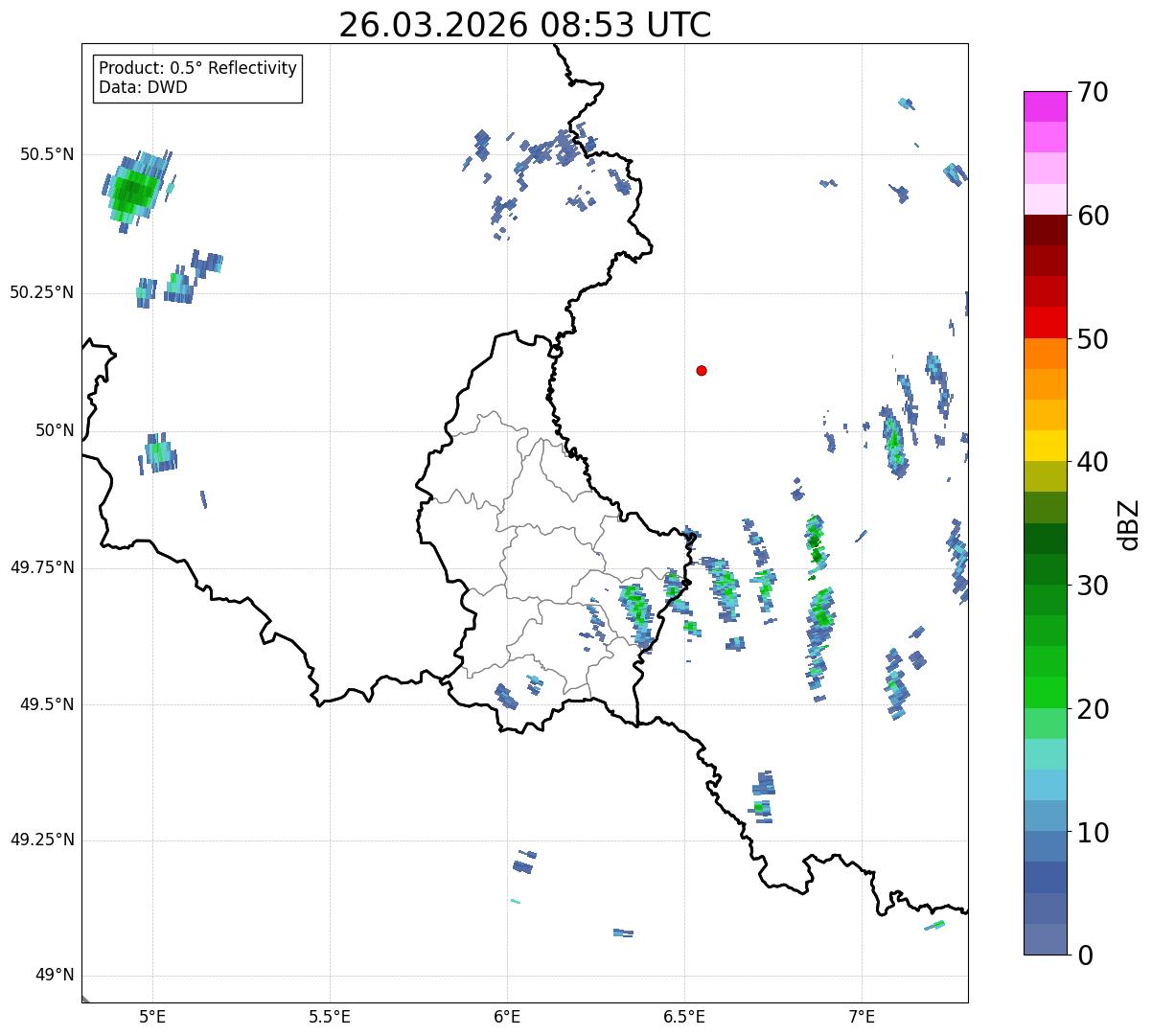Click the dBZ colorbar axis label

1130,524
